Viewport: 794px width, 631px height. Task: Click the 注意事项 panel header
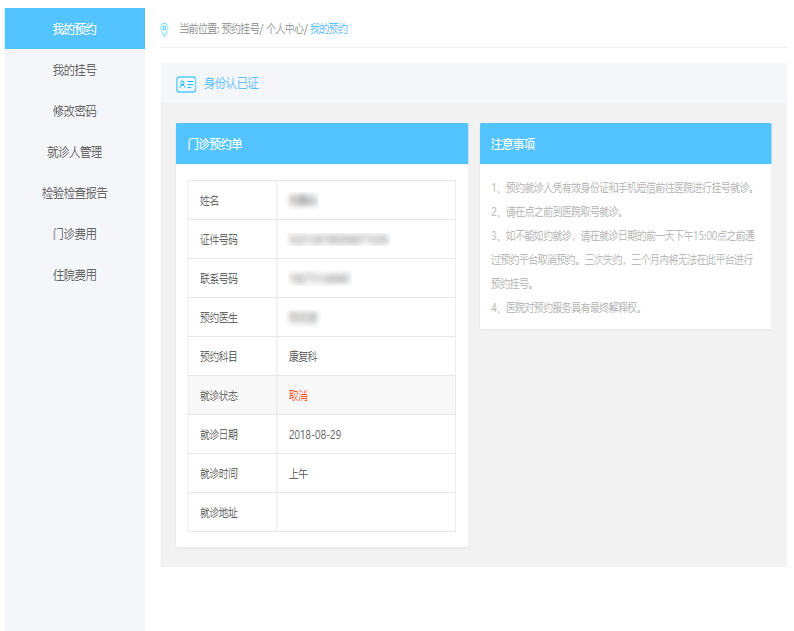(625, 144)
